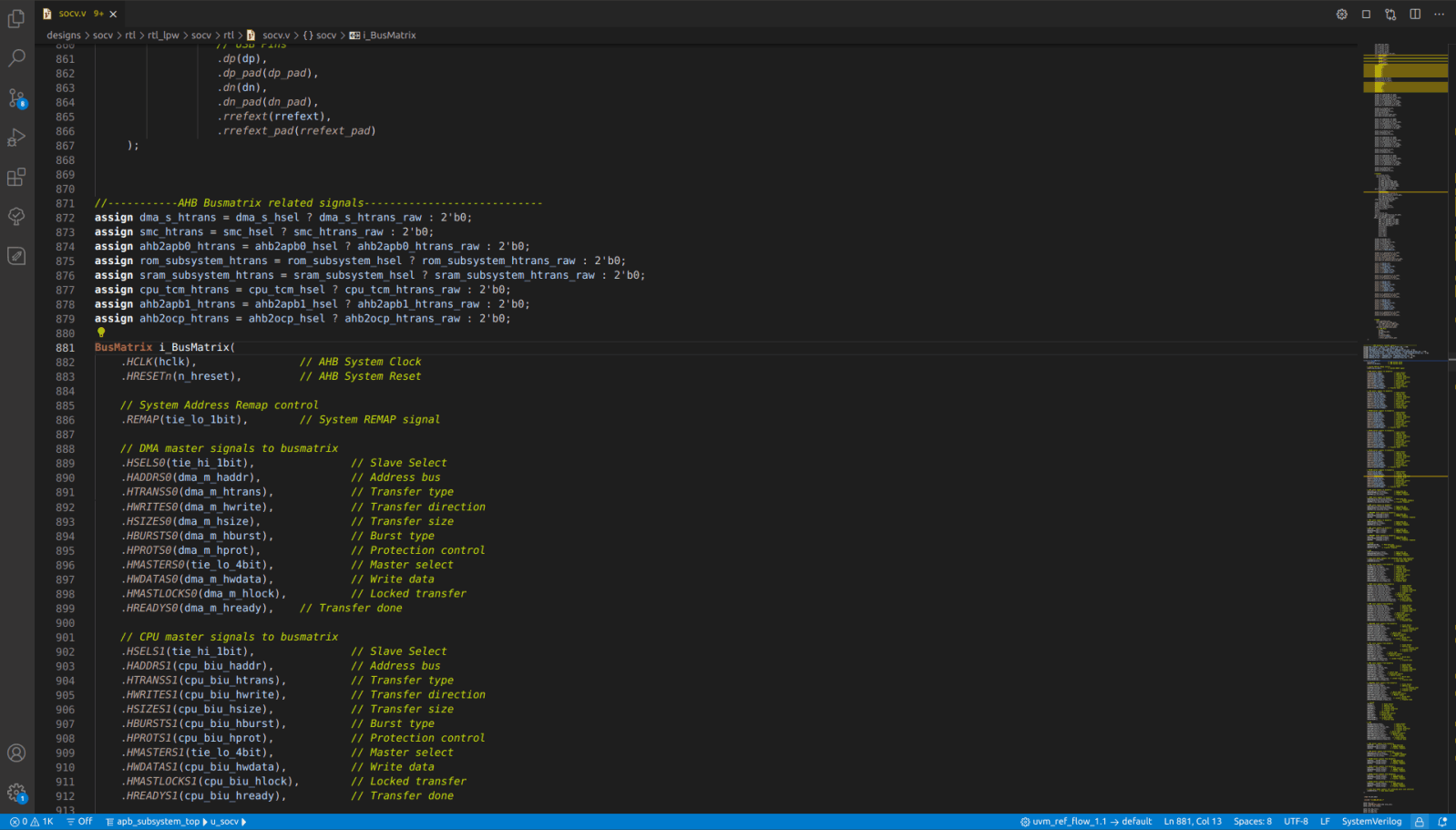Select the socv.v editor tab
1456x830 pixels.
pos(72,14)
